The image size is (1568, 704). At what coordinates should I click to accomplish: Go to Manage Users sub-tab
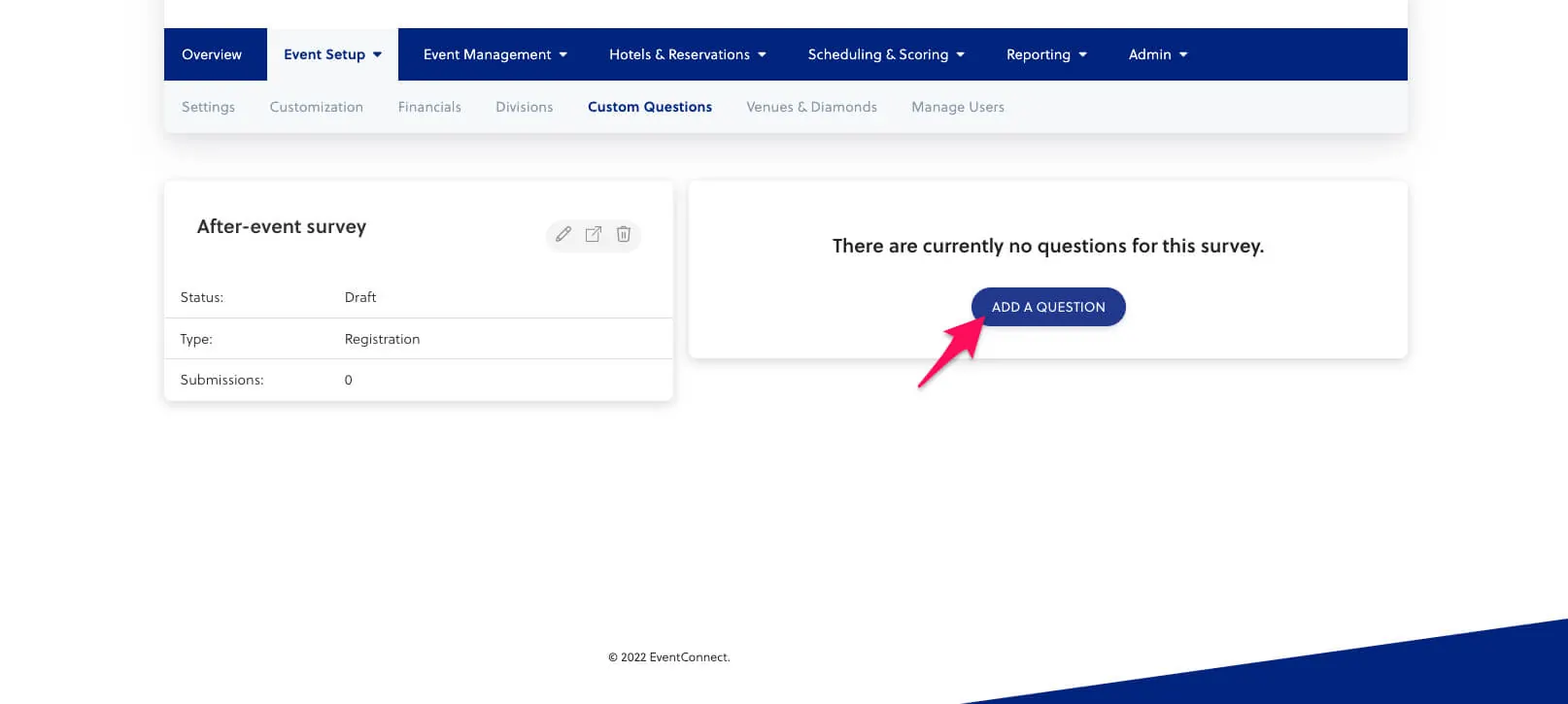(958, 107)
